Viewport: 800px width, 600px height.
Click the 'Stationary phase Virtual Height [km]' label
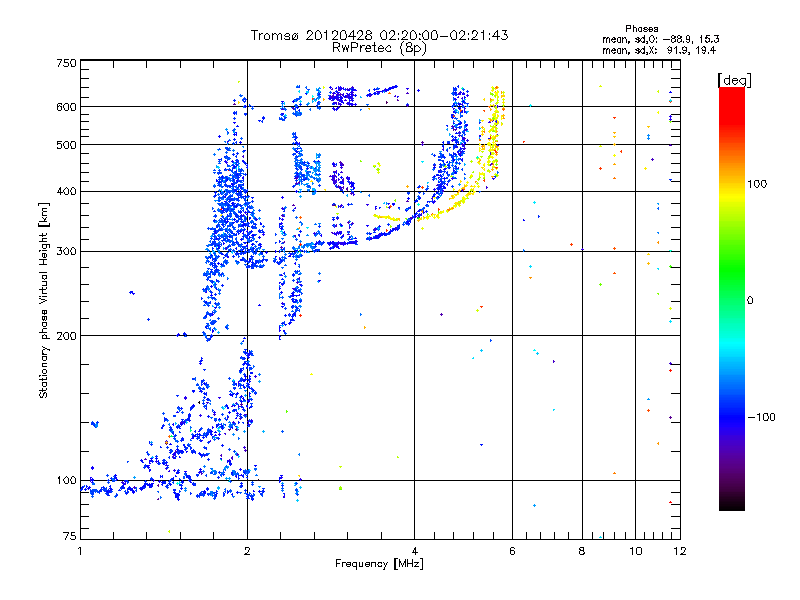tap(44, 300)
